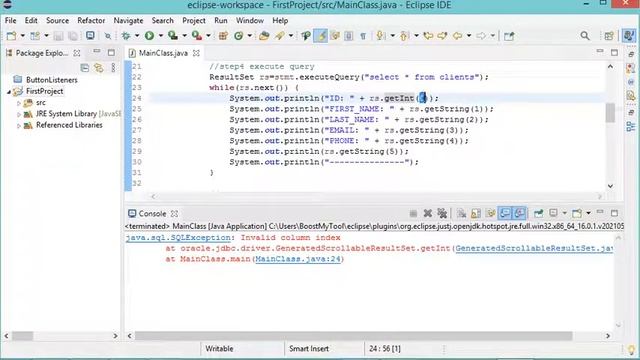Open the Run button dropdown arrow
The height and width of the screenshot is (360, 640).
coord(161,36)
